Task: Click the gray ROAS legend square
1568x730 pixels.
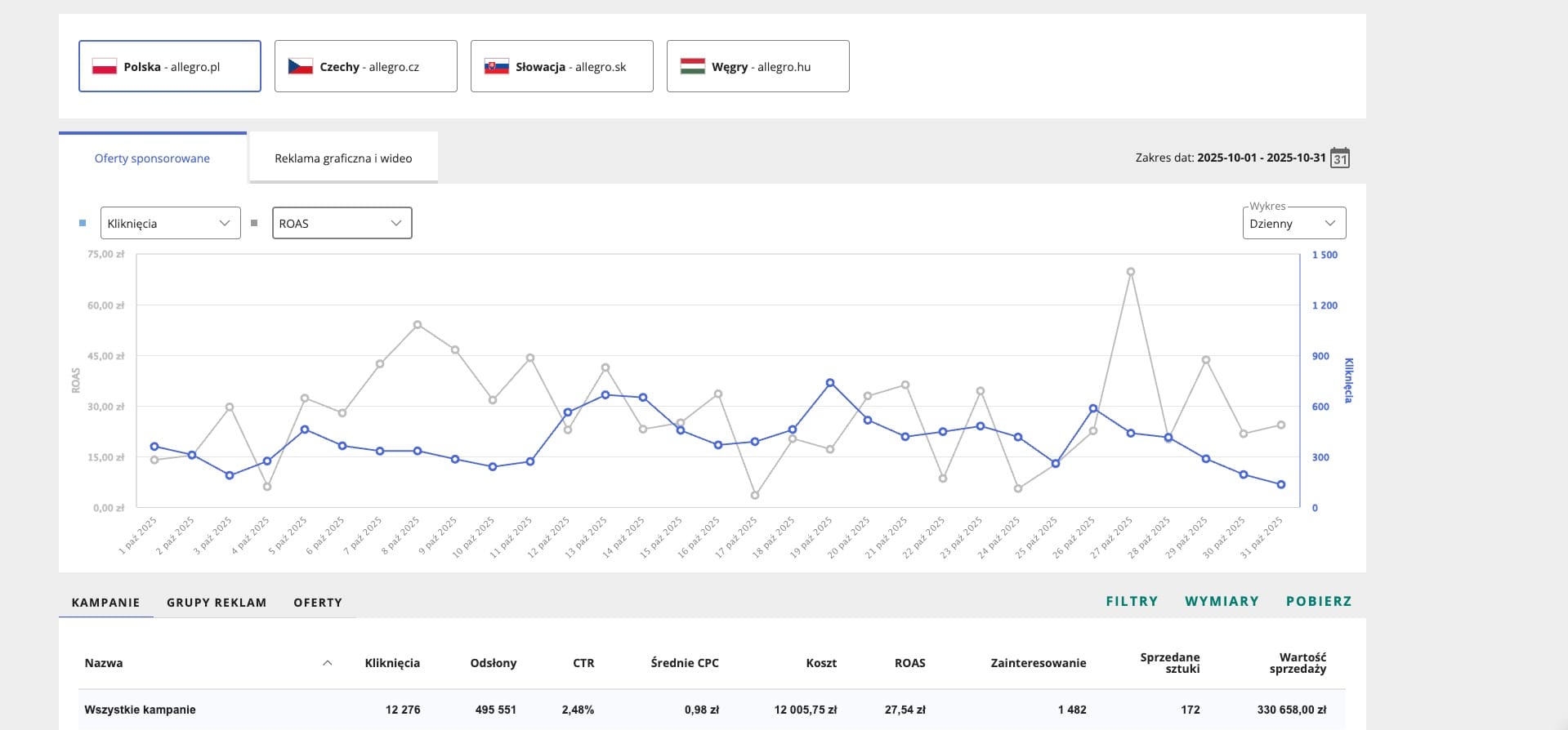Action: [254, 223]
